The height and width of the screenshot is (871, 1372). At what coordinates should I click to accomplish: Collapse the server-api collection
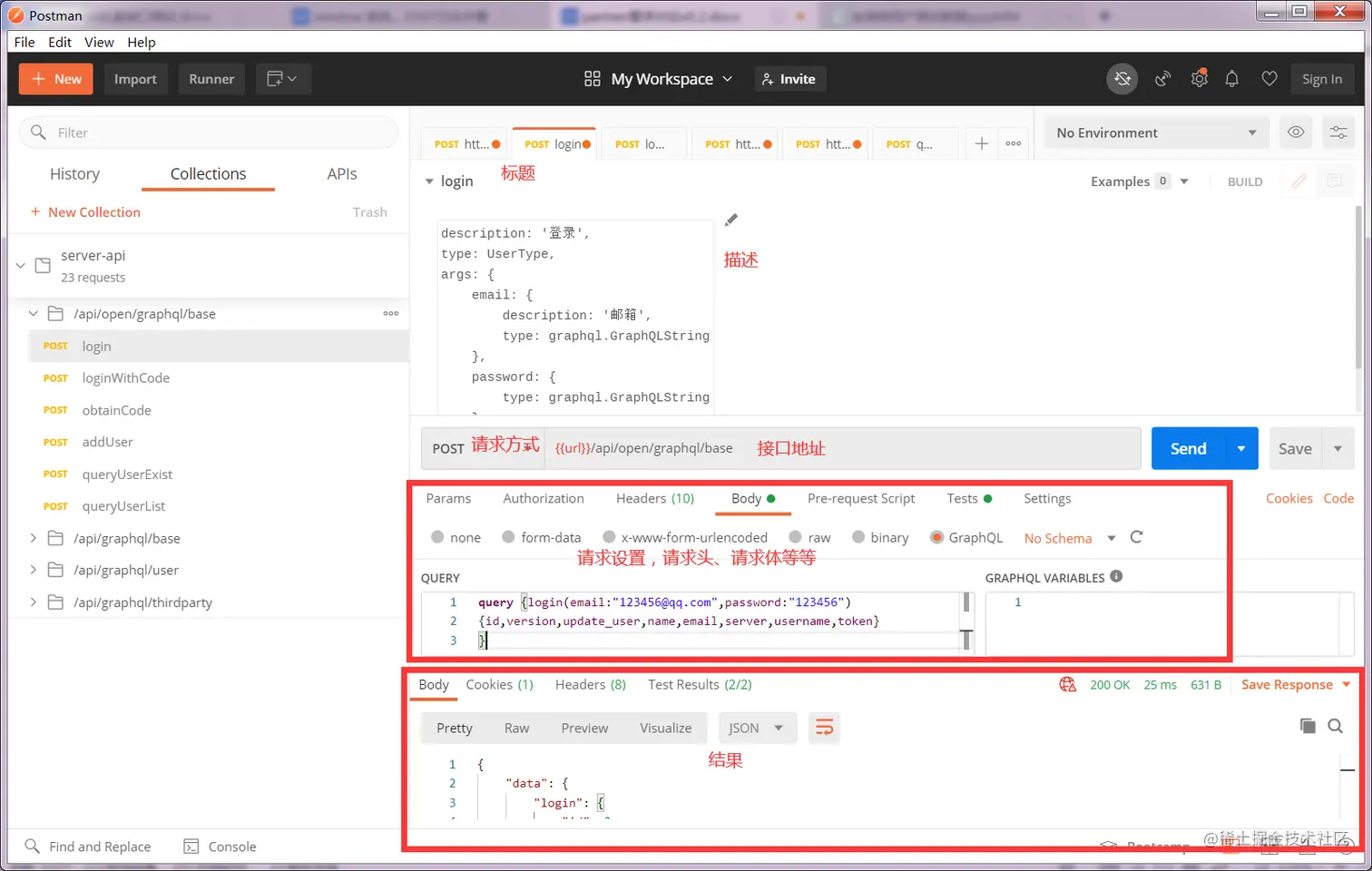[20, 266]
